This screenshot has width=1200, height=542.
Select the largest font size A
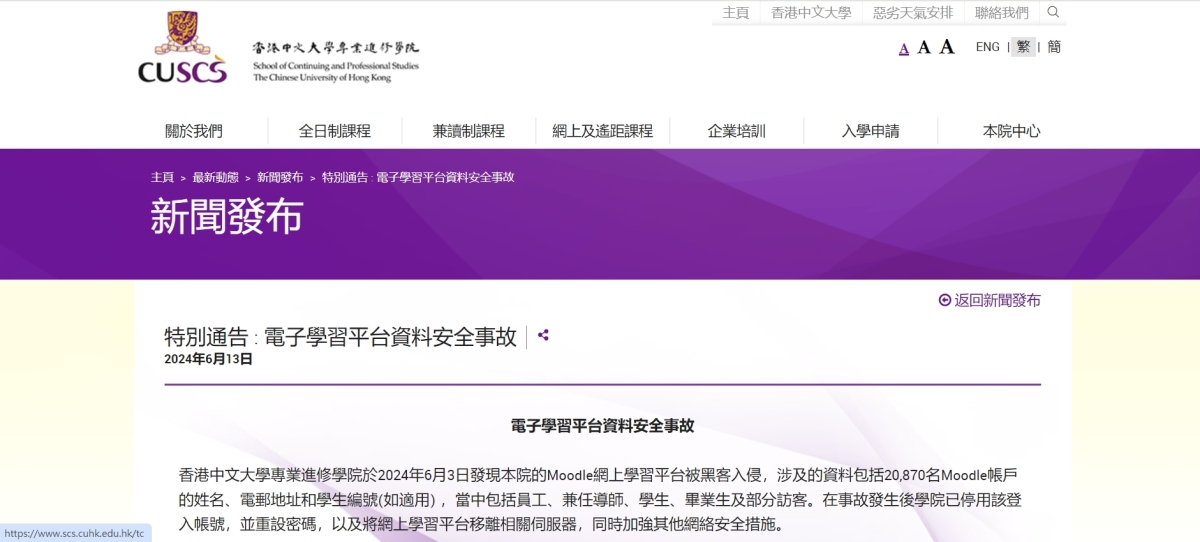click(947, 46)
